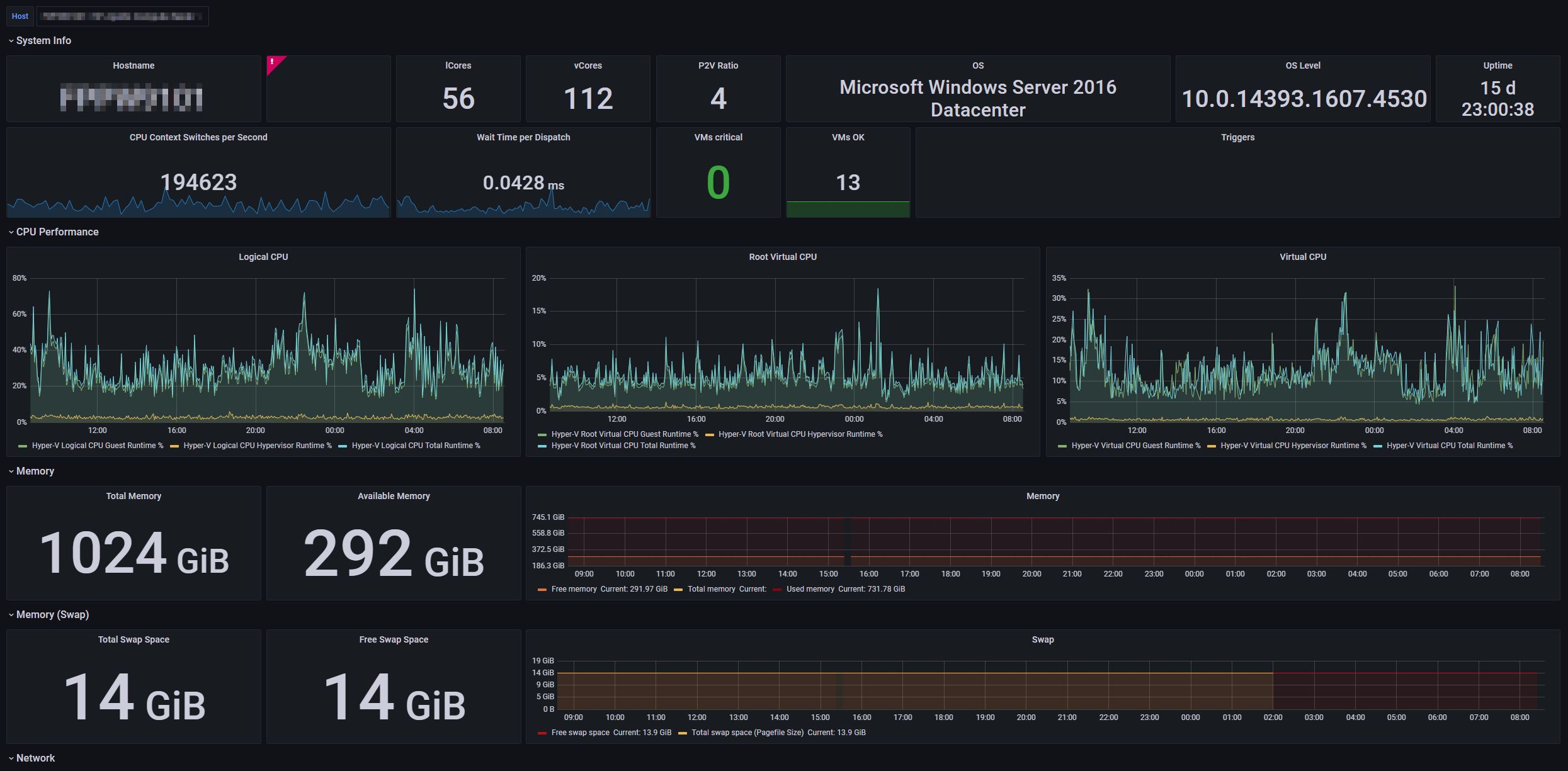Collapse the System Info row
1568x771 pixels.
click(x=43, y=41)
